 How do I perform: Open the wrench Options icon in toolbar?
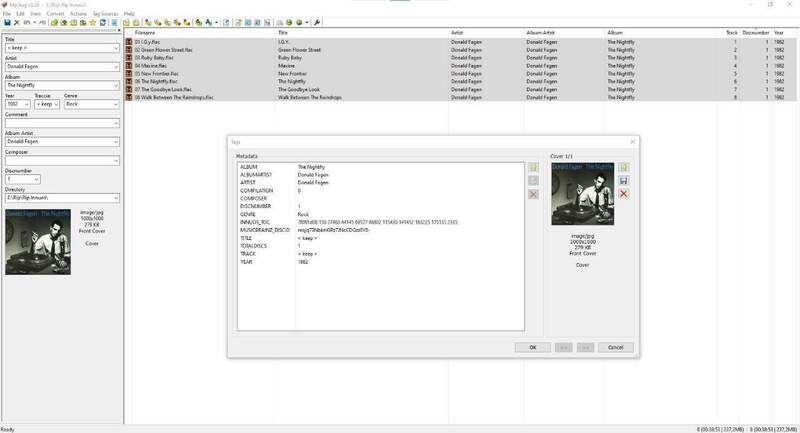click(317, 21)
